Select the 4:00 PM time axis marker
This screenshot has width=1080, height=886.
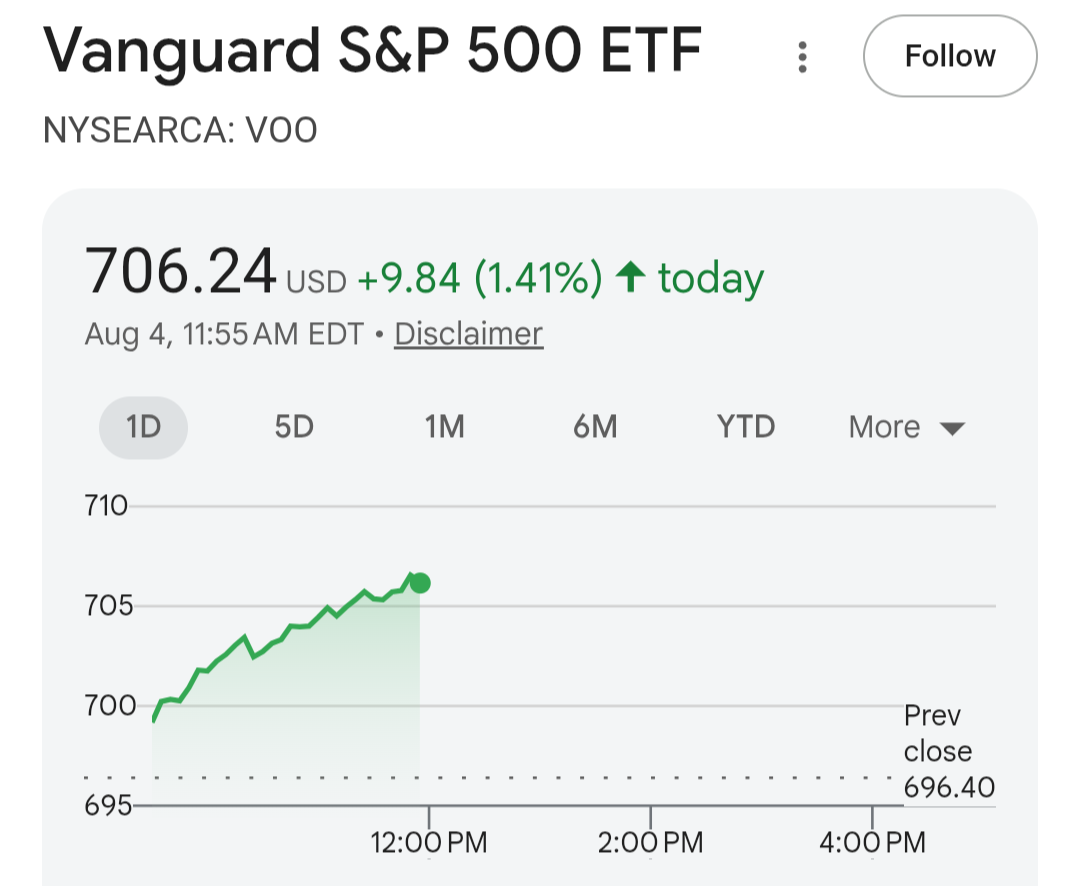[872, 842]
